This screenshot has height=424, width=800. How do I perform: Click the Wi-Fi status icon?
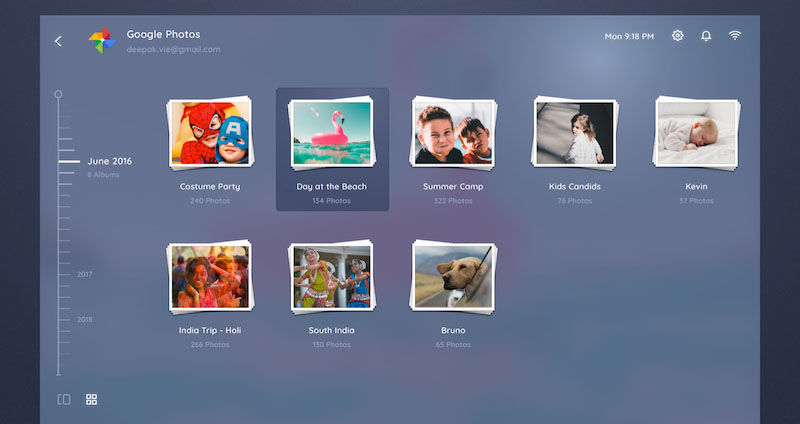[735, 36]
